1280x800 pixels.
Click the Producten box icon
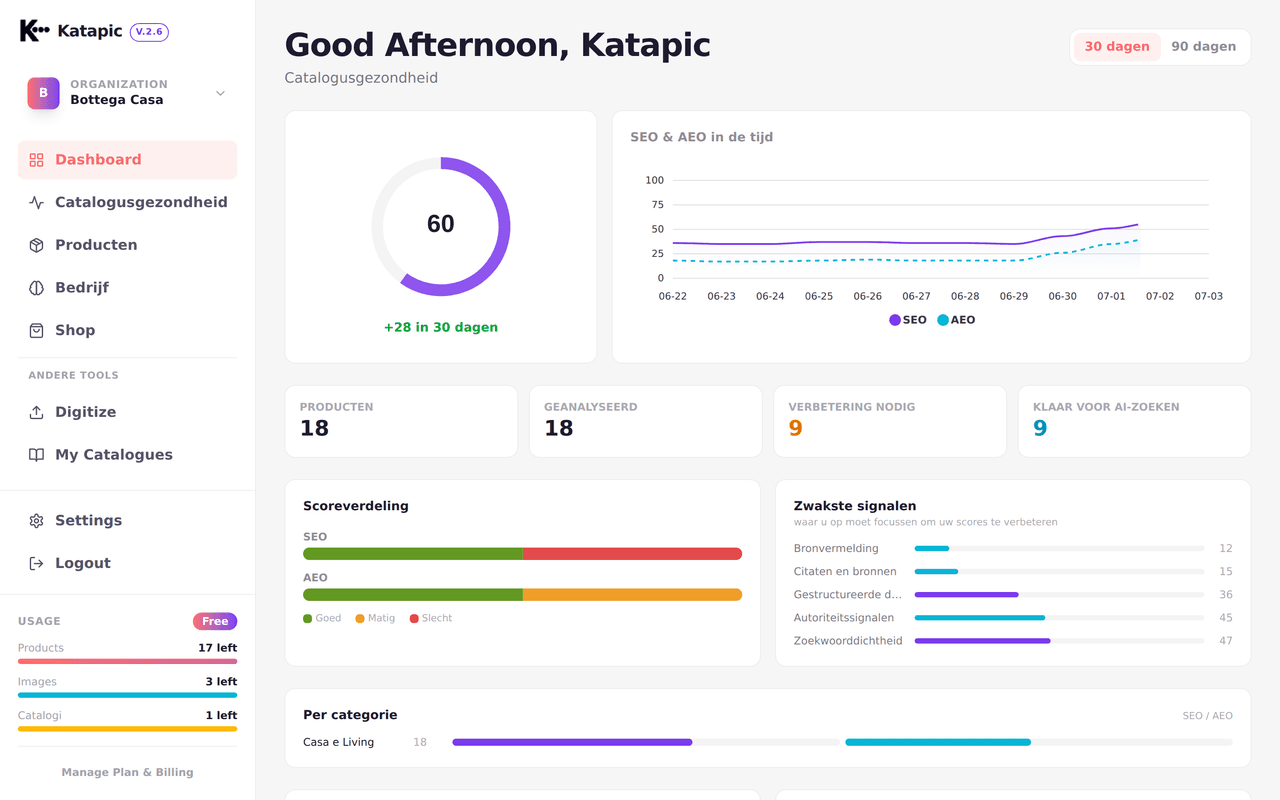coord(37,245)
